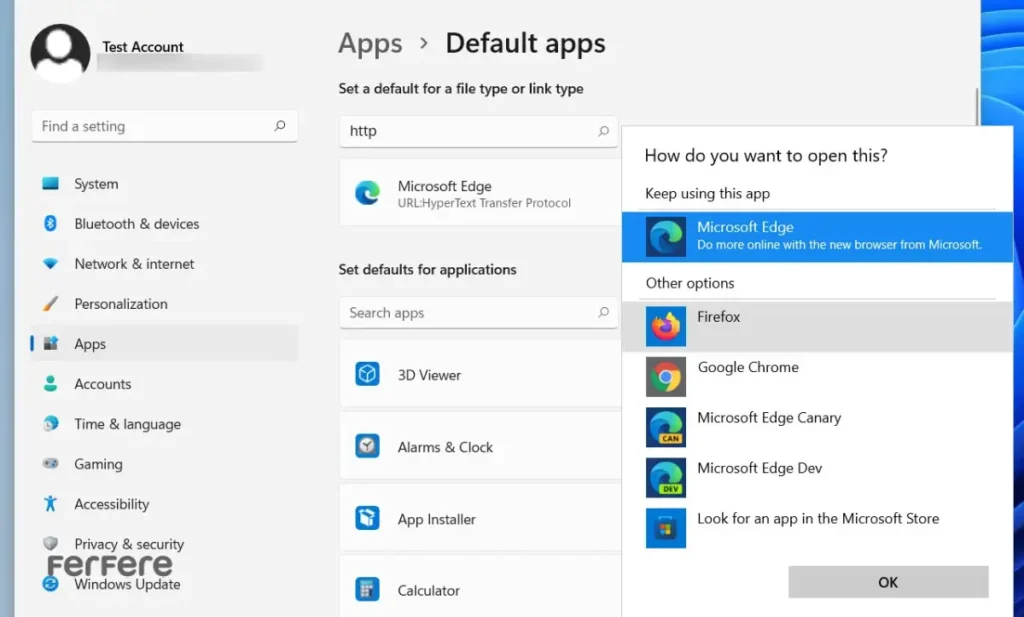
Task: Open the System settings category
Action: [96, 184]
